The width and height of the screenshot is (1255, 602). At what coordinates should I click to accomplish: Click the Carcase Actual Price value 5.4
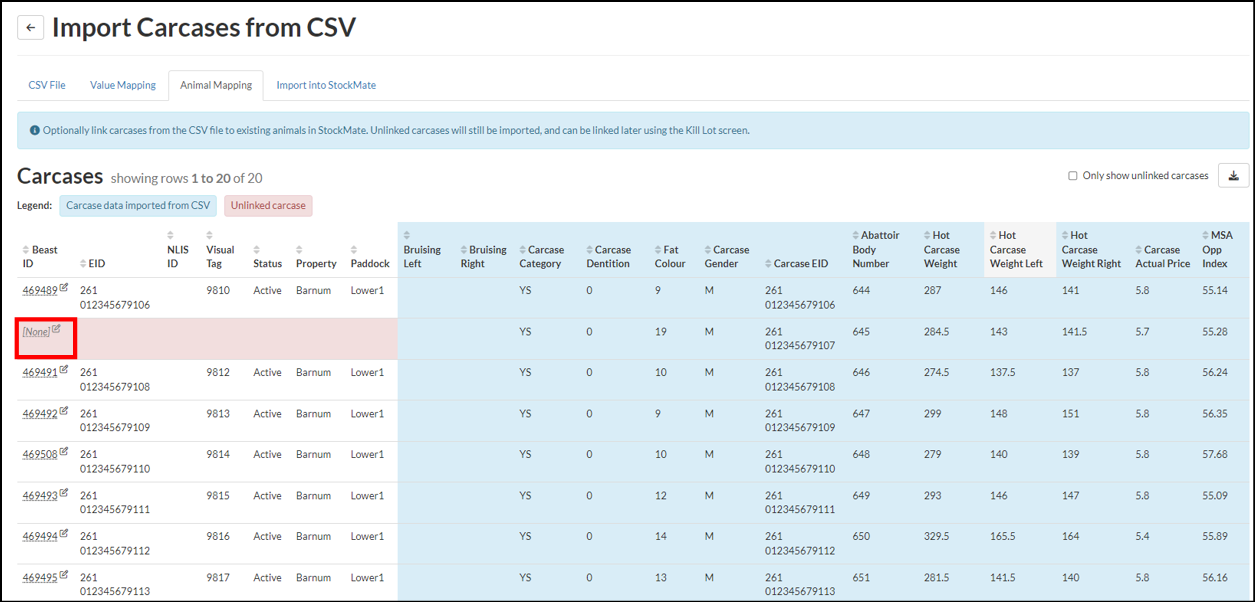tap(1143, 537)
